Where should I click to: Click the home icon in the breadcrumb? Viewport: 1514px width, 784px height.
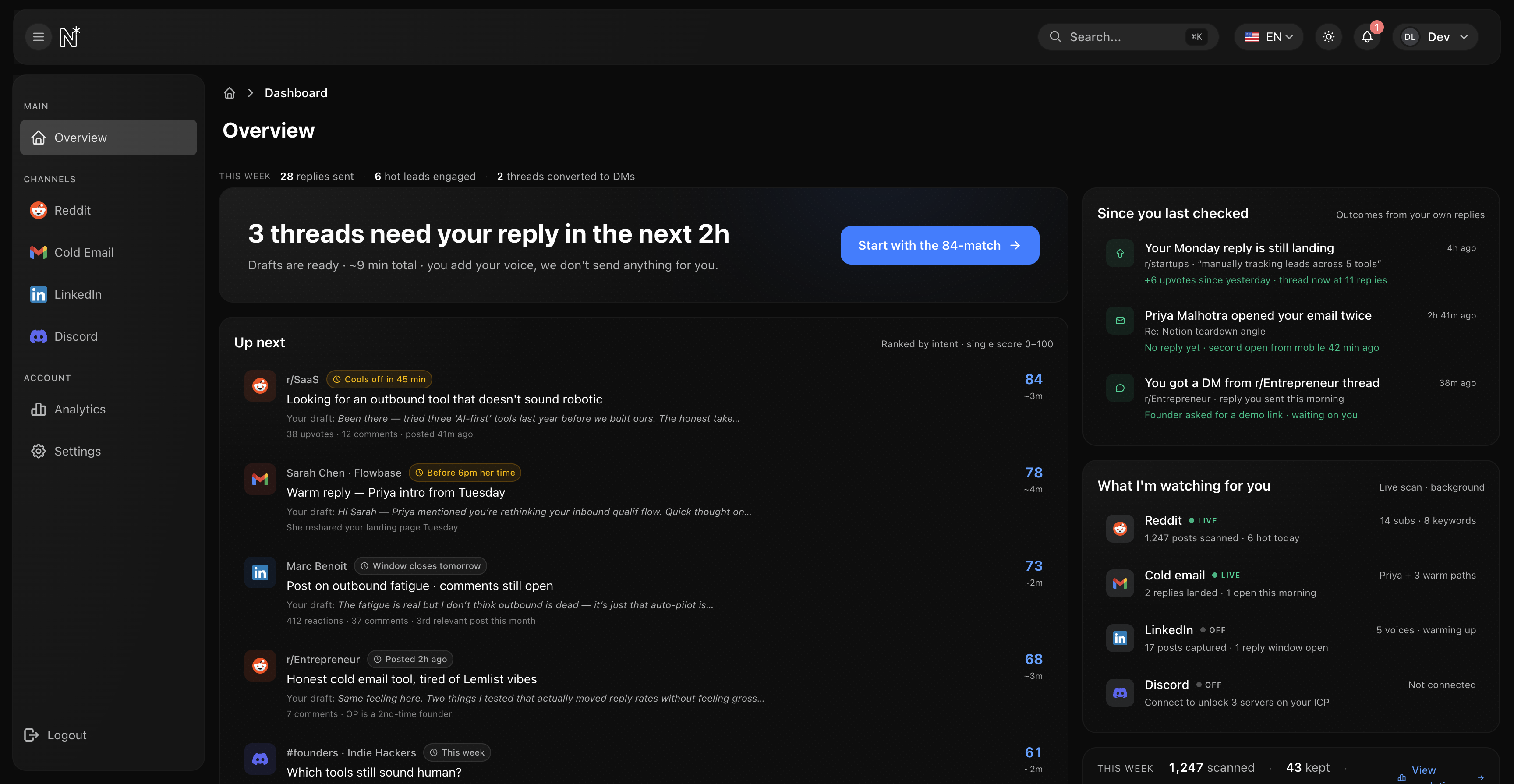(229, 93)
